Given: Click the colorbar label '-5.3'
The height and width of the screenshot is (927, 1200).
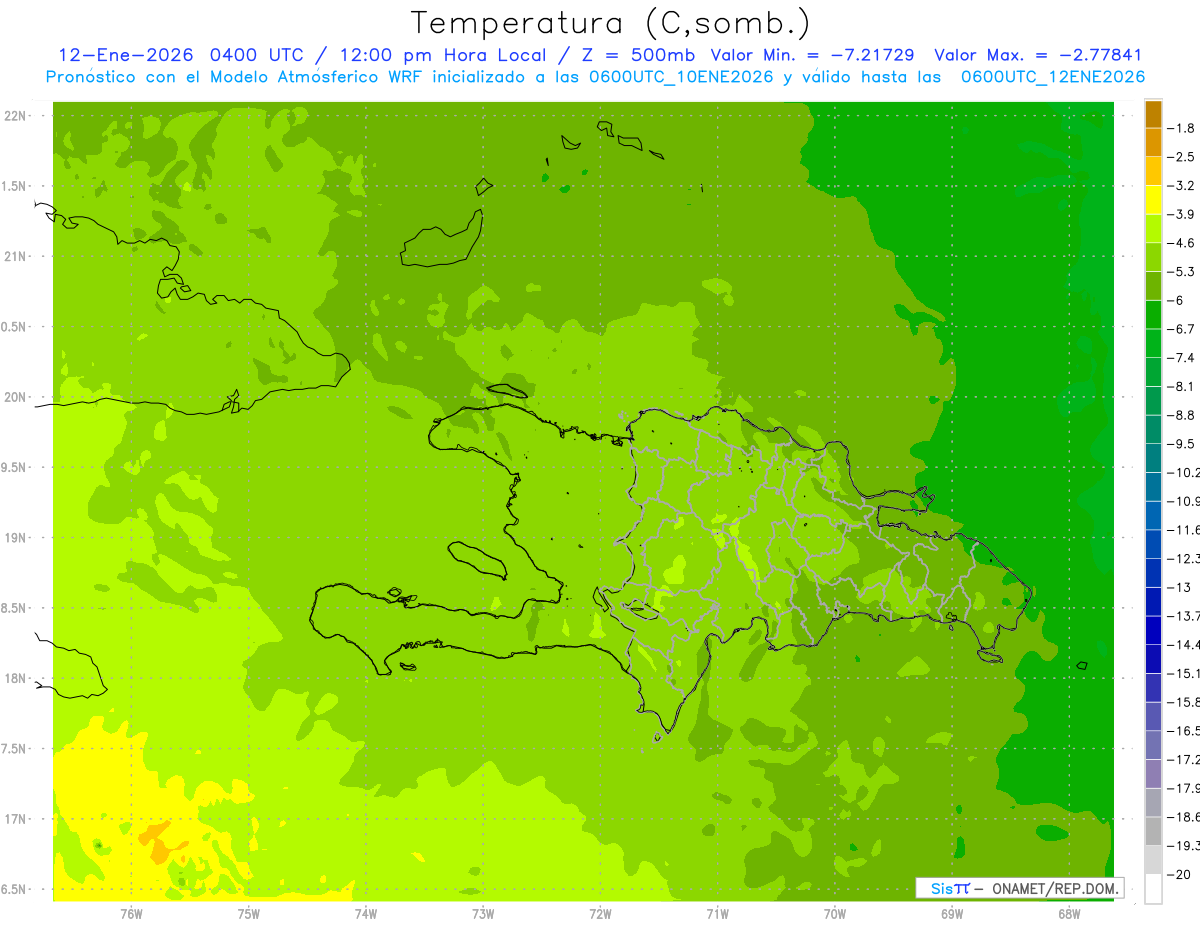Looking at the screenshot, I should 1183,272.
